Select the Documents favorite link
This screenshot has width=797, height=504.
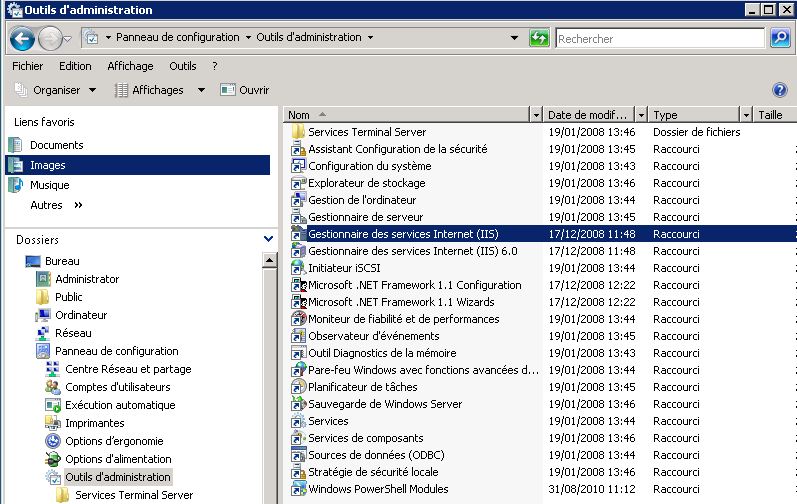point(56,145)
